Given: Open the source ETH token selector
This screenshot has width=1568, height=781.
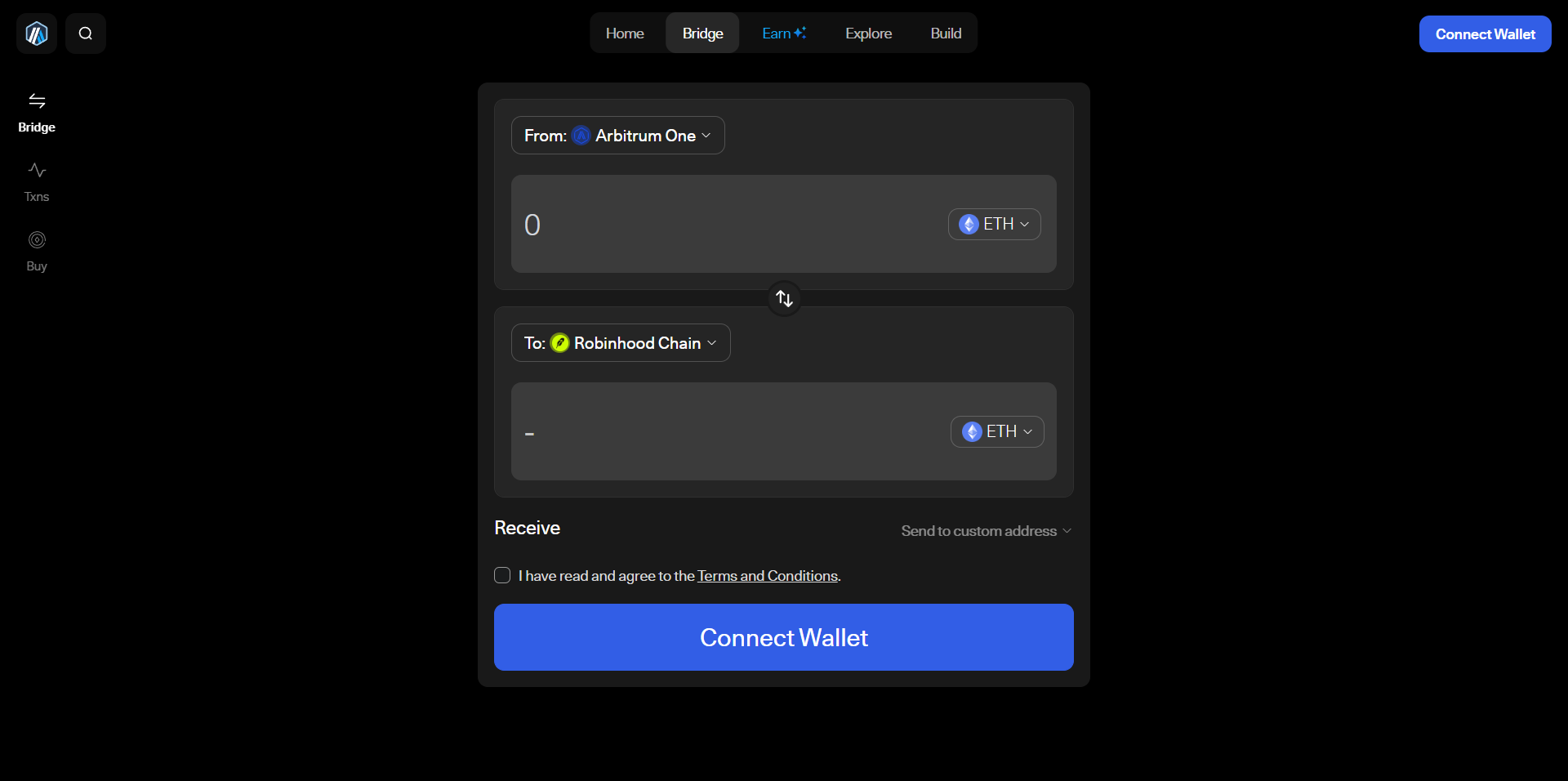Looking at the screenshot, I should click(x=994, y=224).
